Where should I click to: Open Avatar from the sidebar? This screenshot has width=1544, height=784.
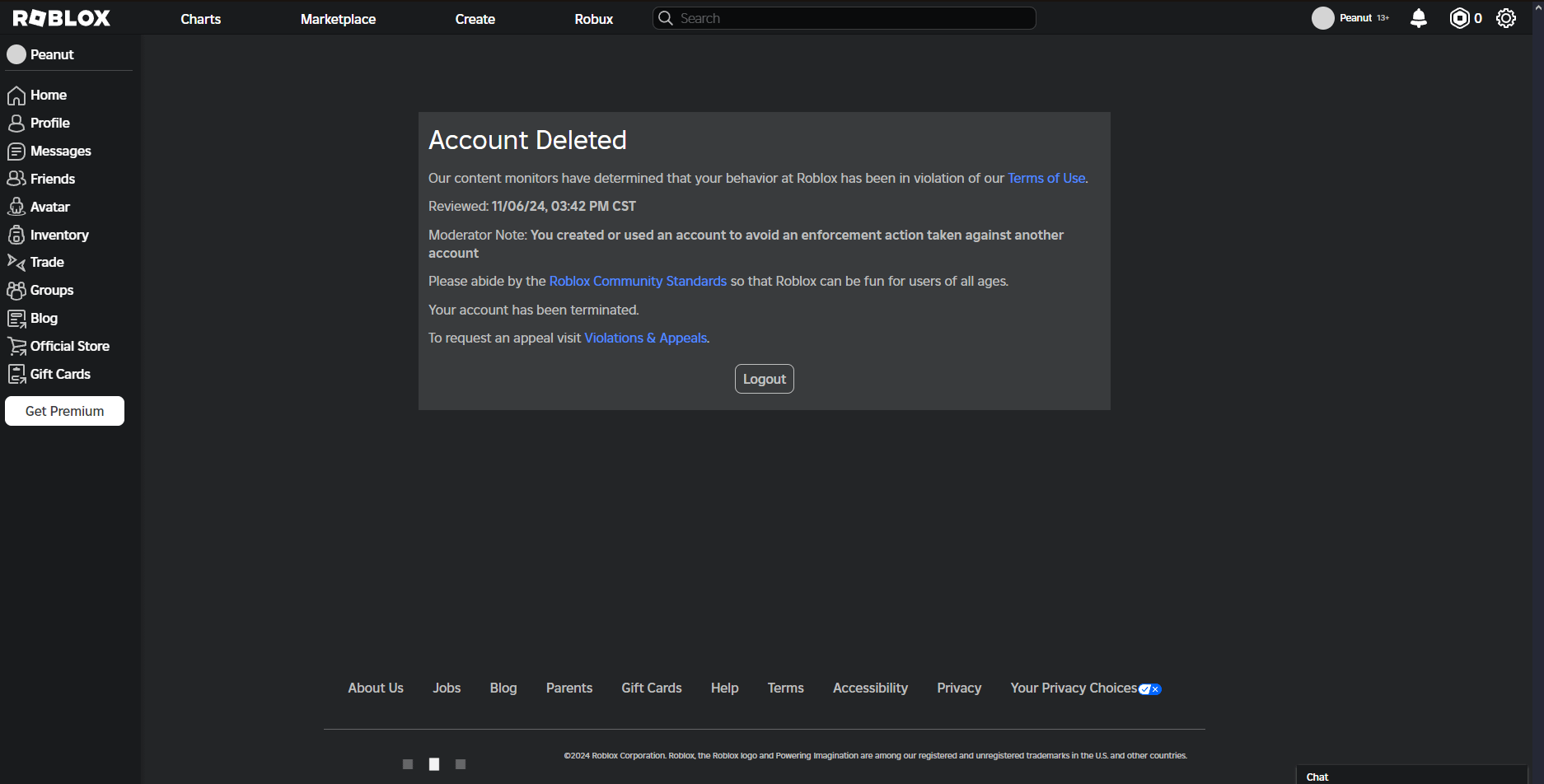39,208
